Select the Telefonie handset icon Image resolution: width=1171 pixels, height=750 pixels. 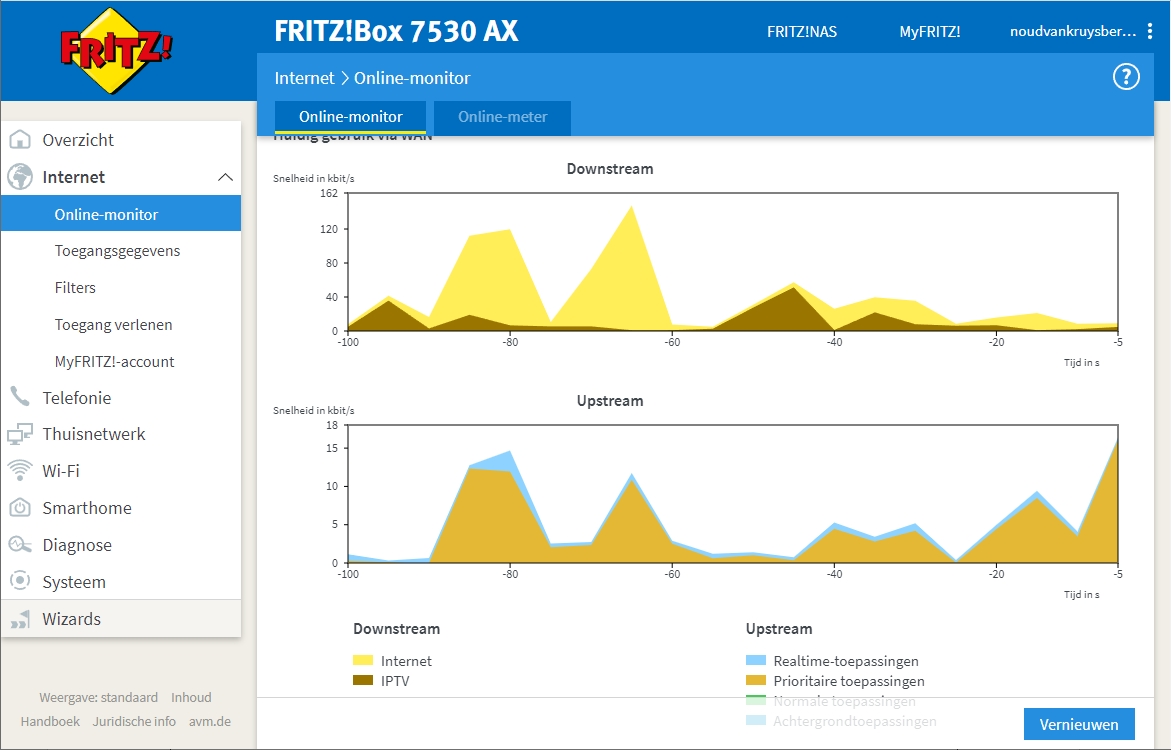point(20,397)
